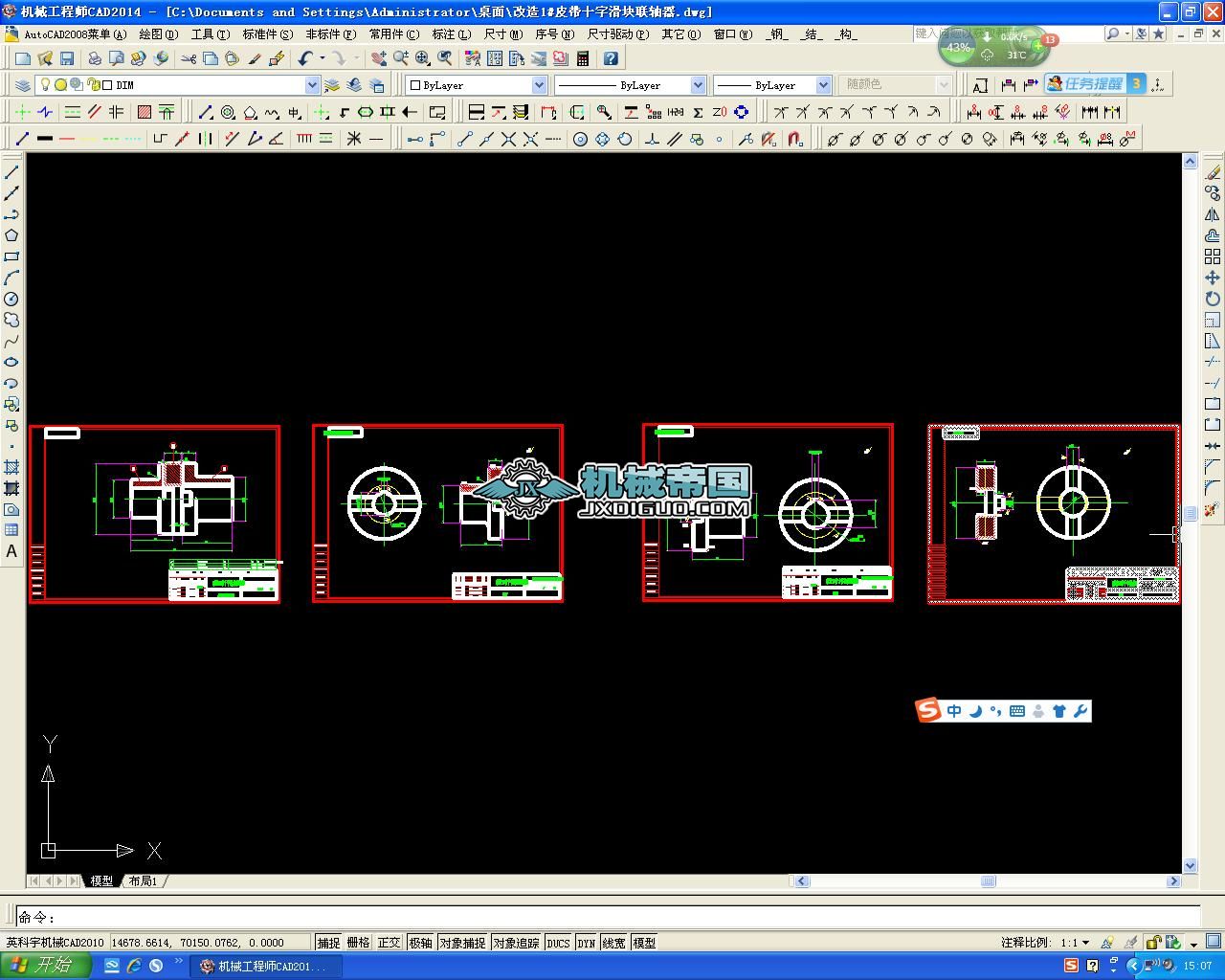Open a drawing file with Open icon
Screen dimensions: 1225x980
point(45,58)
